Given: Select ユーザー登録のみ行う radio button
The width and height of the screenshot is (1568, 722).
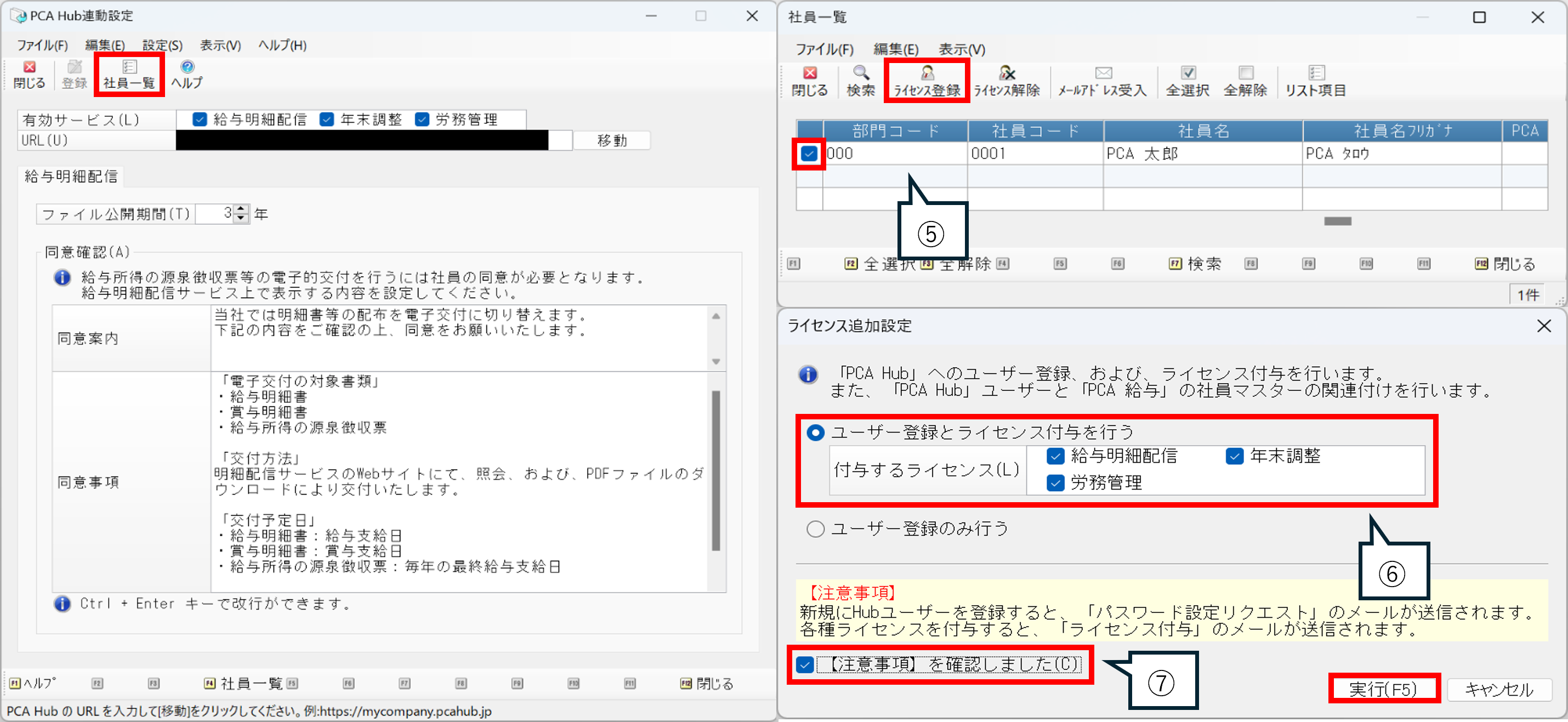Looking at the screenshot, I should (x=815, y=528).
